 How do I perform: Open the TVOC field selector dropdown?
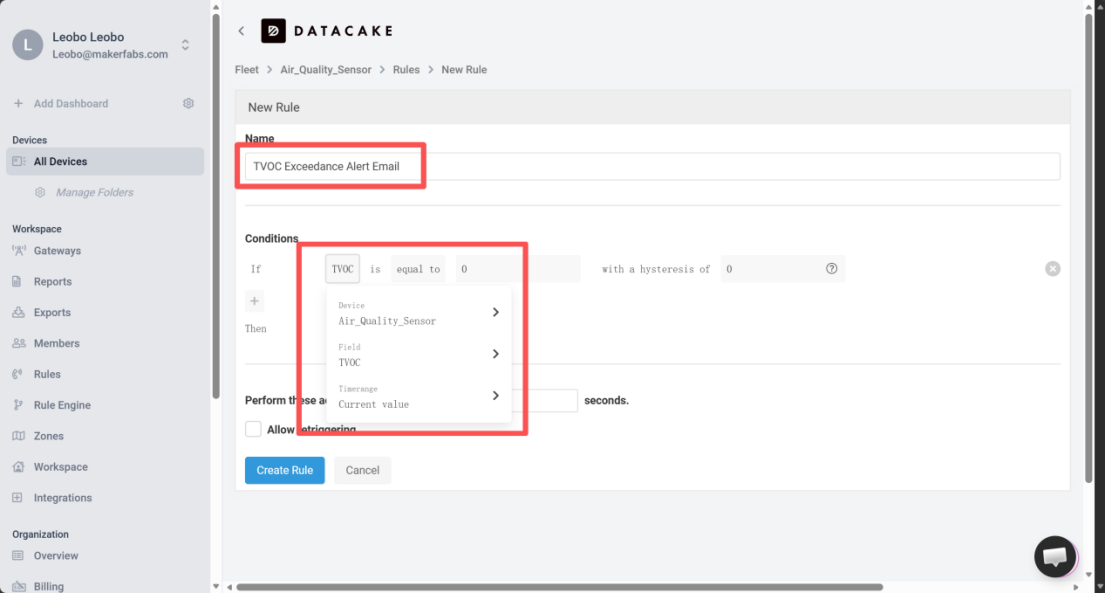(x=342, y=269)
